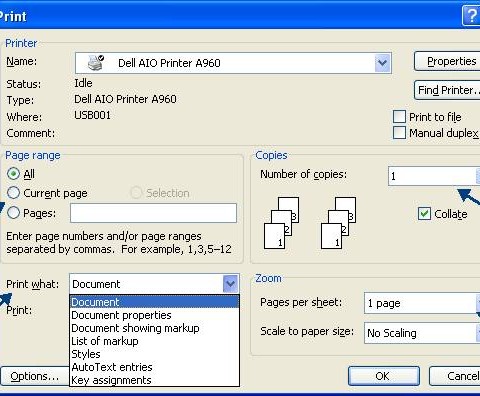Click the second collated pages illustration
Image resolution: width=480 pixels, height=396 pixels.
(338, 223)
